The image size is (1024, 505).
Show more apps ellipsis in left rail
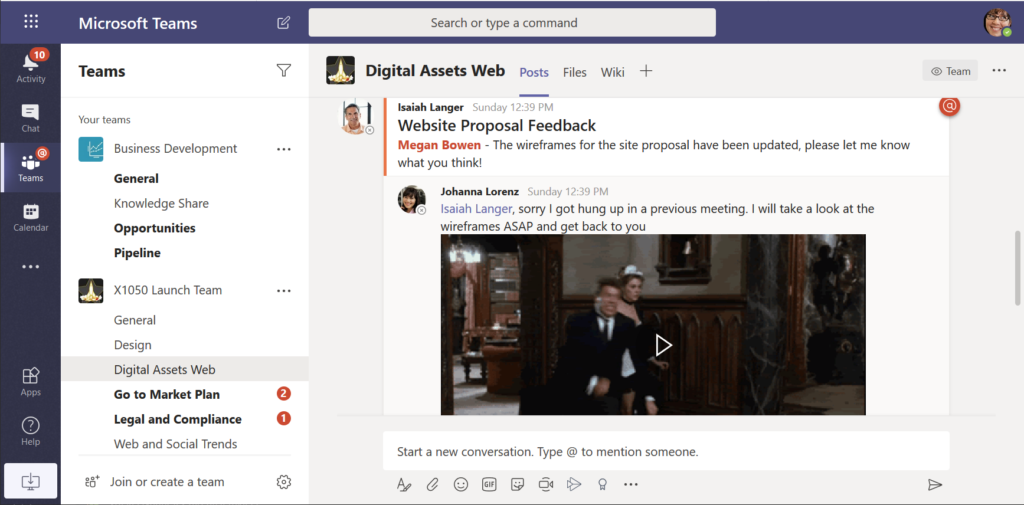(x=31, y=267)
